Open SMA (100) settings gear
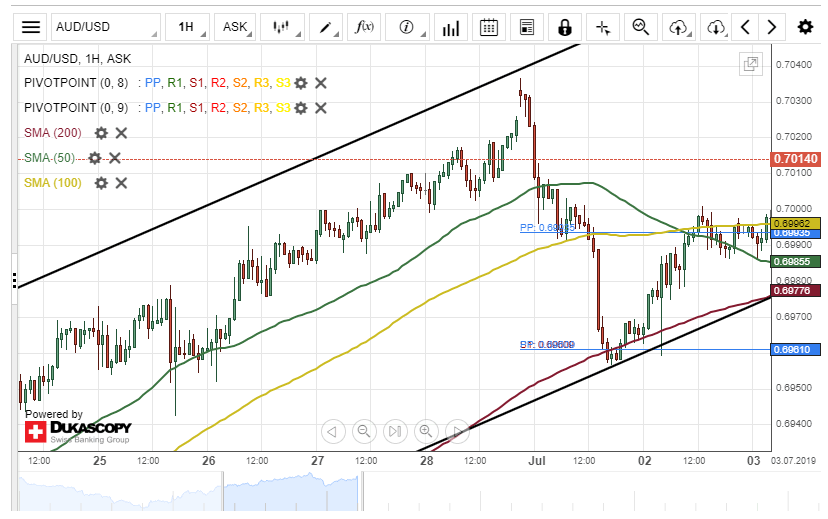The image size is (828, 519). (101, 183)
